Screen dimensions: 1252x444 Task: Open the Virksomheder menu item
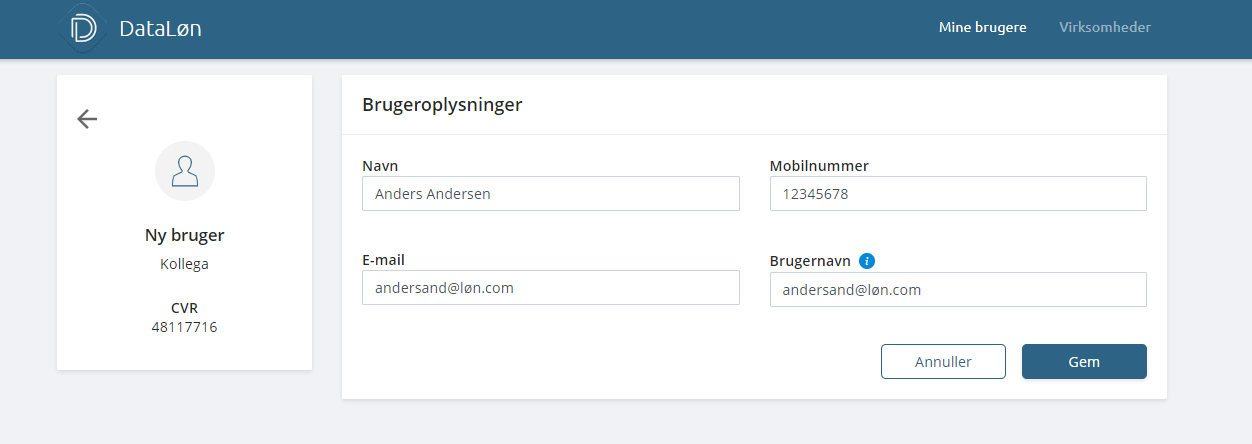(x=1105, y=28)
